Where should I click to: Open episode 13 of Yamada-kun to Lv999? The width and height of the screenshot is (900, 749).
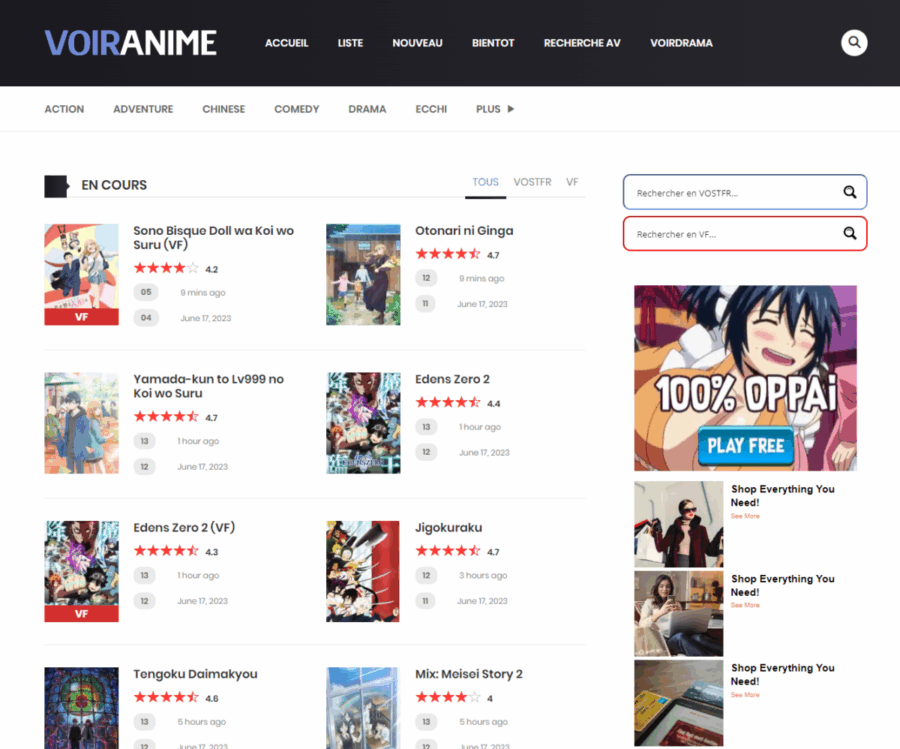[144, 441]
